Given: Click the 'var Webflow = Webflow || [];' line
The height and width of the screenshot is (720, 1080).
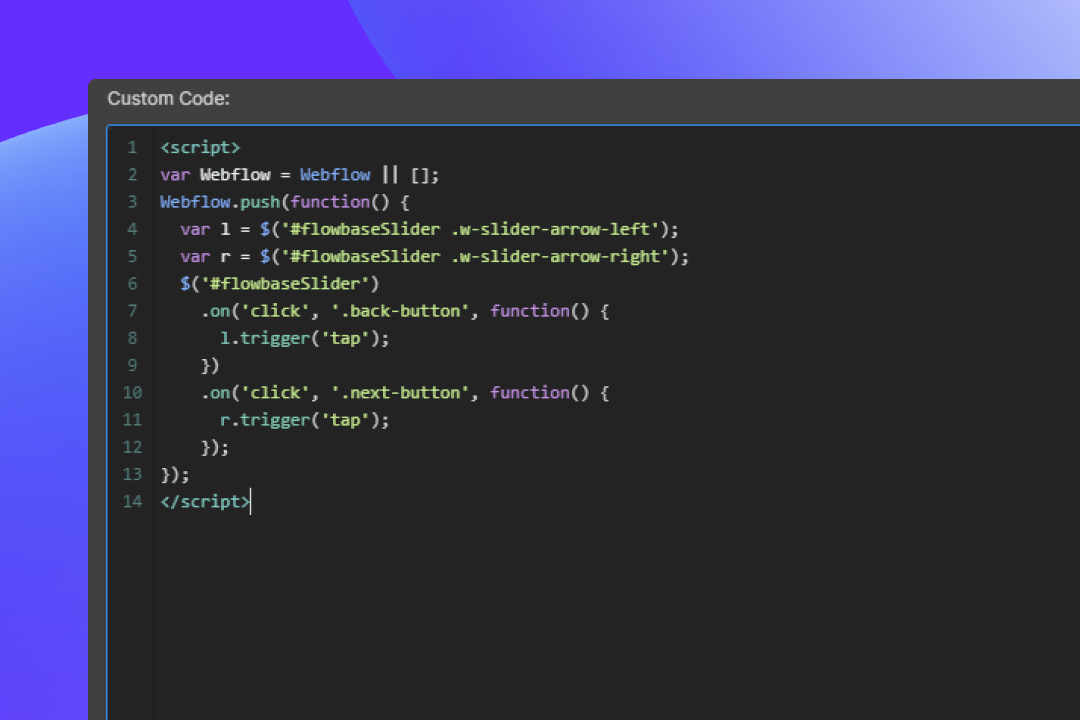Looking at the screenshot, I should (x=300, y=175).
